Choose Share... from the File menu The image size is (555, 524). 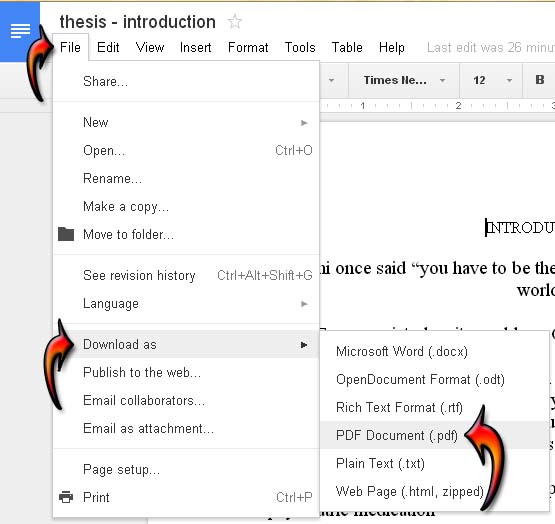pyautogui.click(x=186, y=81)
